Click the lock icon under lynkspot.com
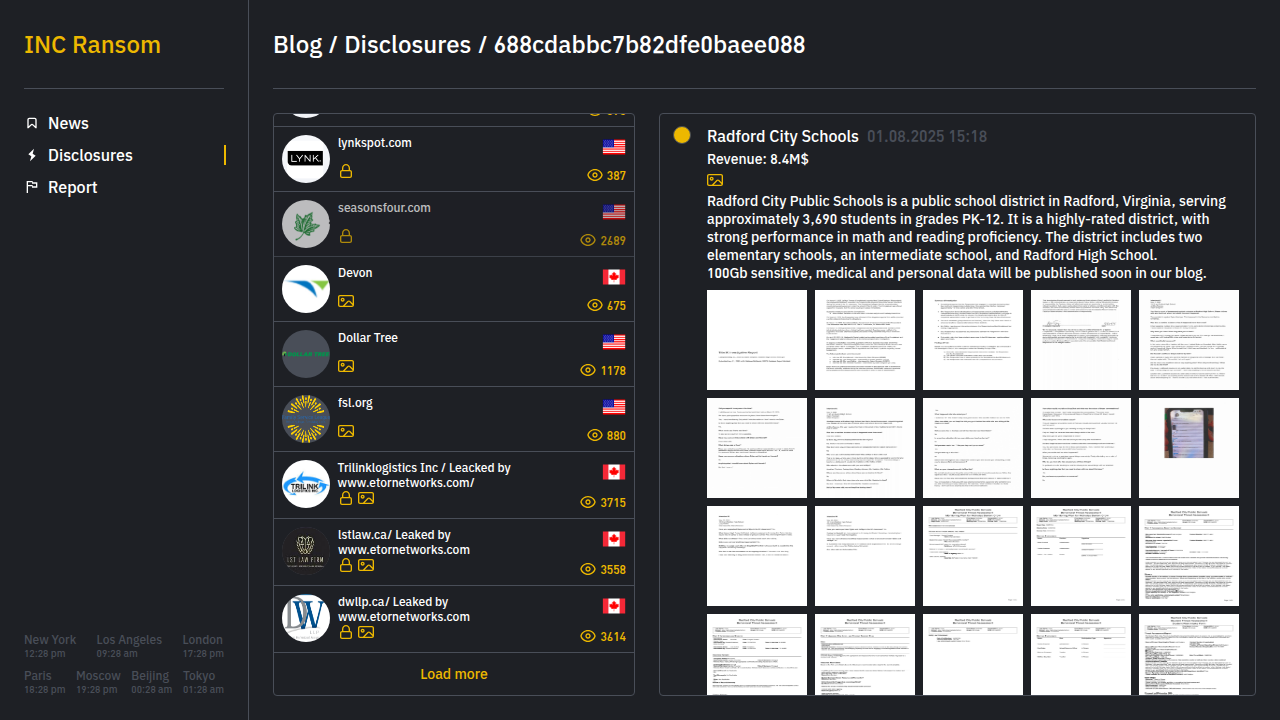The width and height of the screenshot is (1280, 720). click(x=346, y=172)
